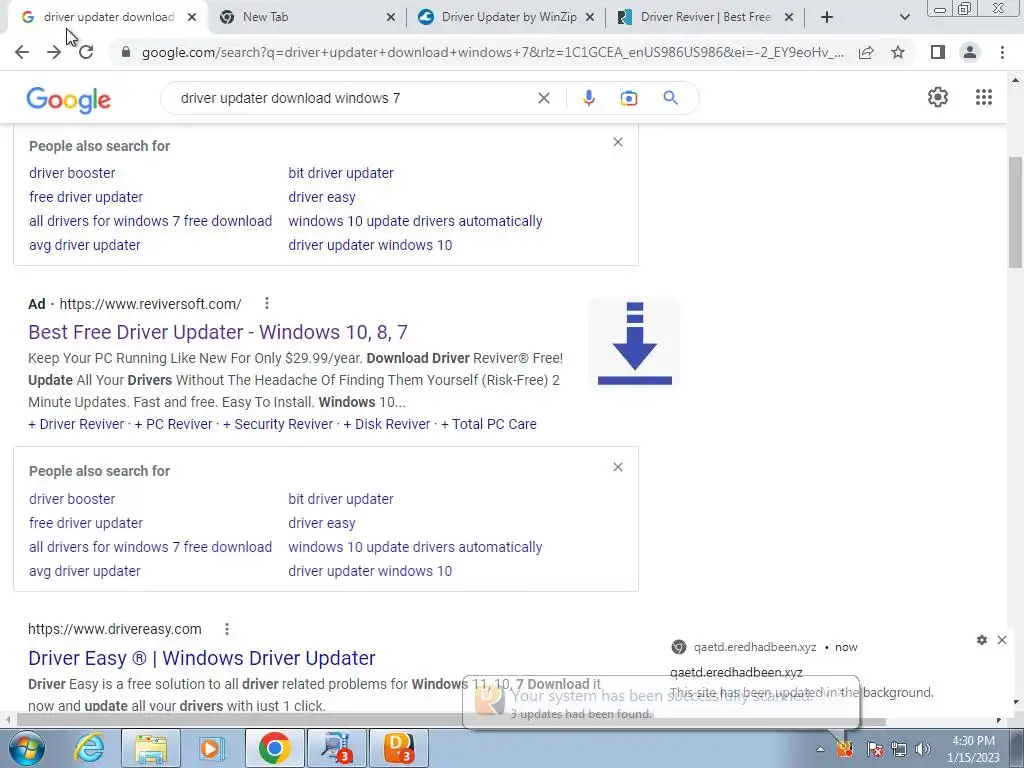Select Chrome taskbar icon

(274, 748)
